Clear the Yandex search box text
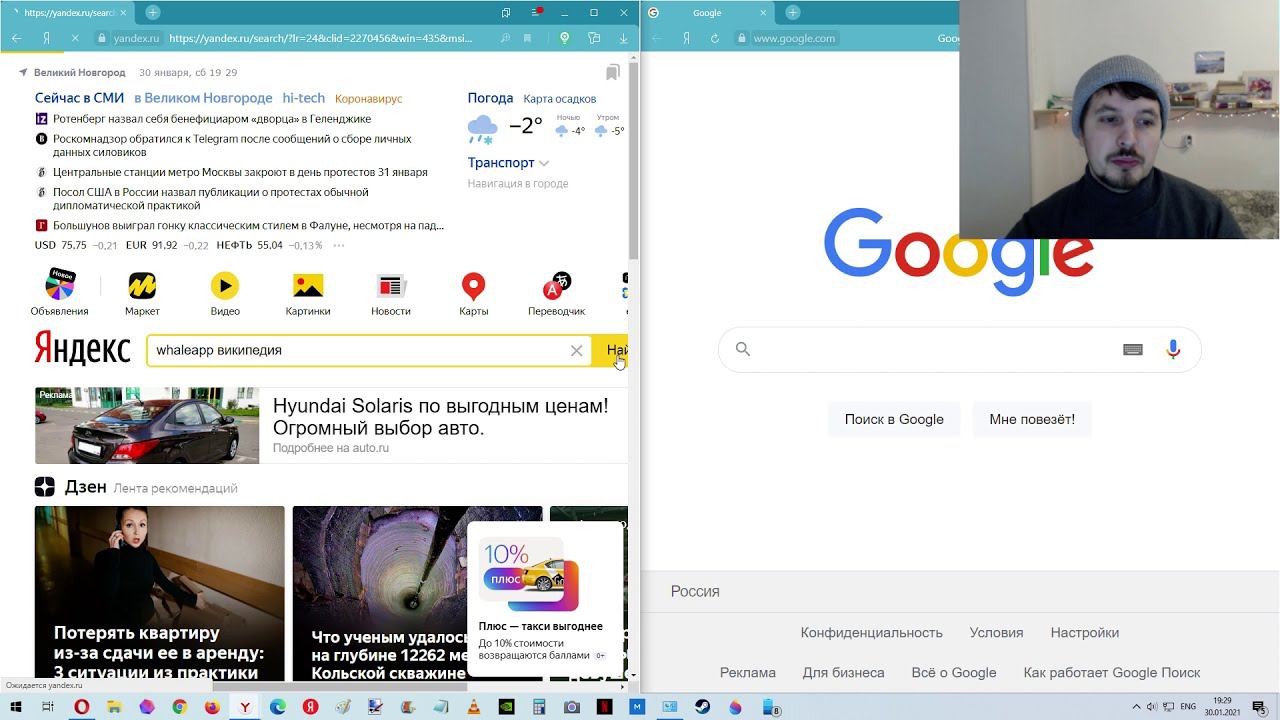 pos(576,351)
